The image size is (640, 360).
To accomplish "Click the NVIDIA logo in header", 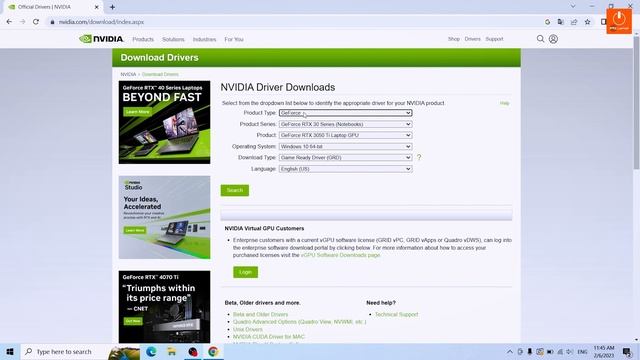I will (x=101, y=39).
